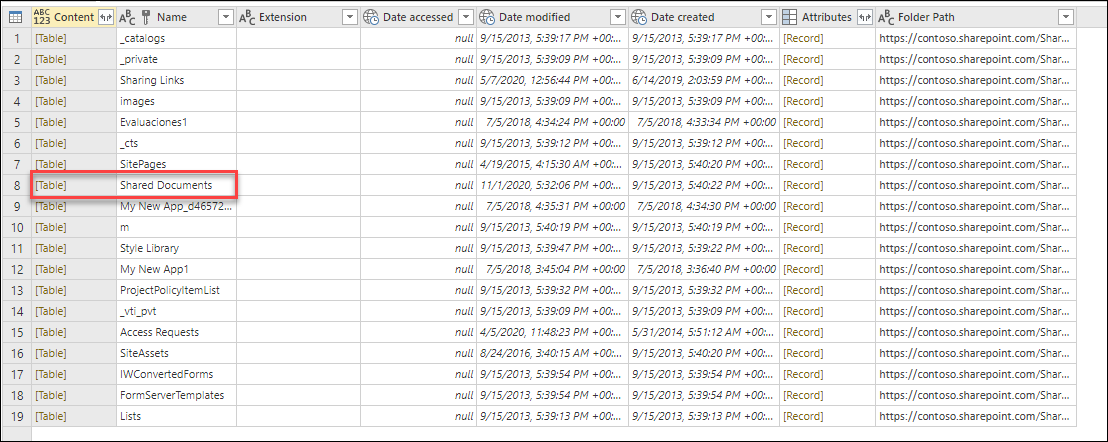Open [Record] link in FormServerTemplates row
Viewport: 1108px width, 442px height.
point(803,395)
